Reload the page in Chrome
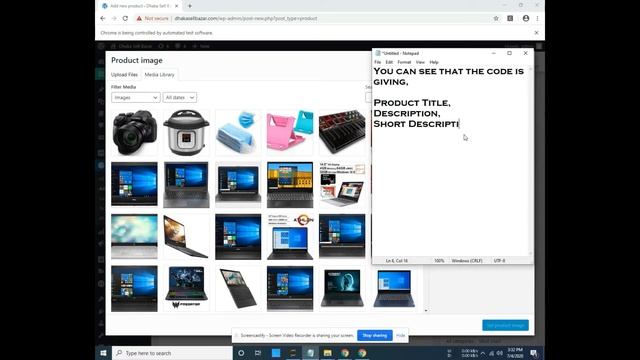 [x=125, y=18]
